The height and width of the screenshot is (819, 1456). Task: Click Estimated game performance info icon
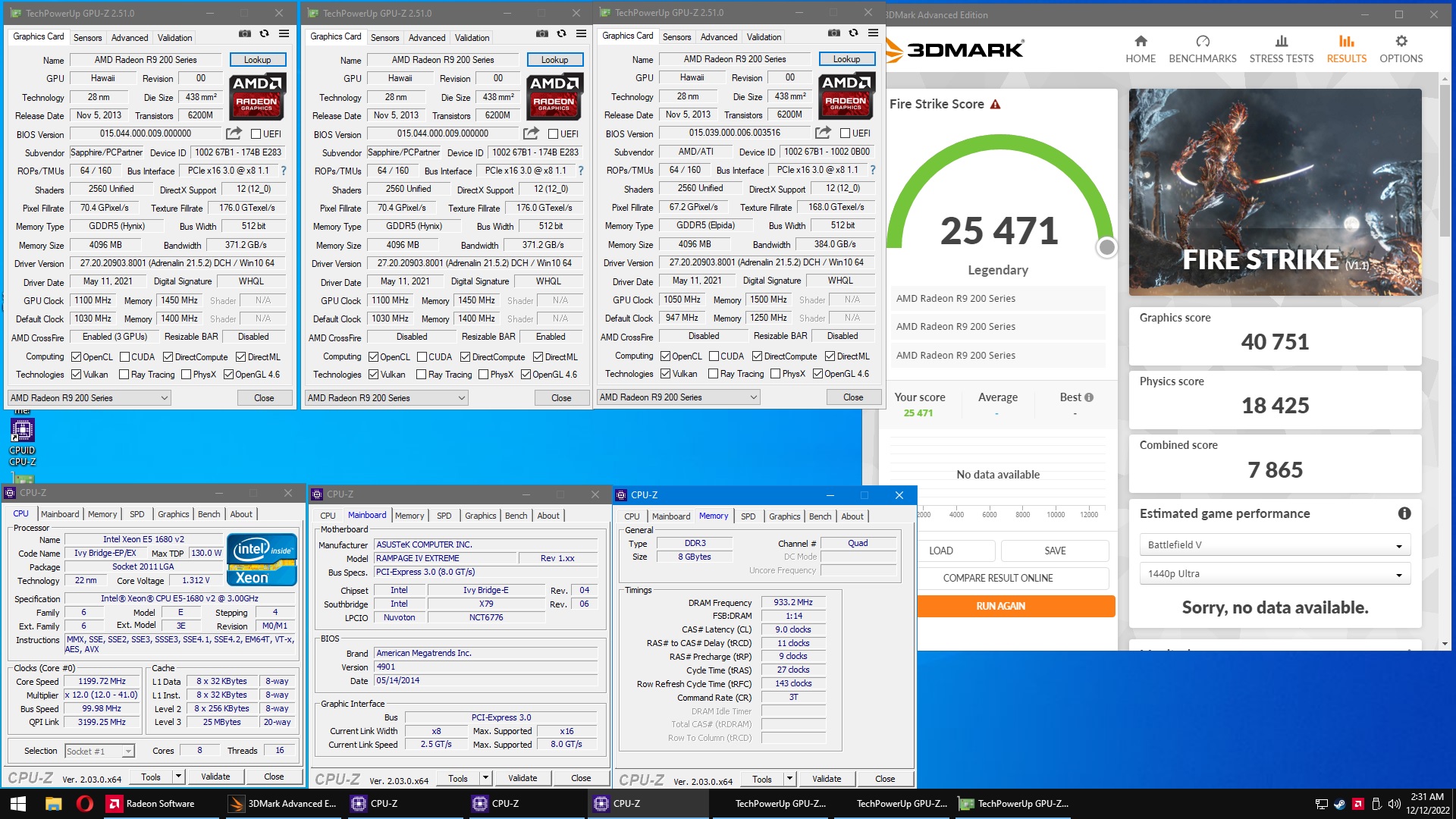[1404, 513]
